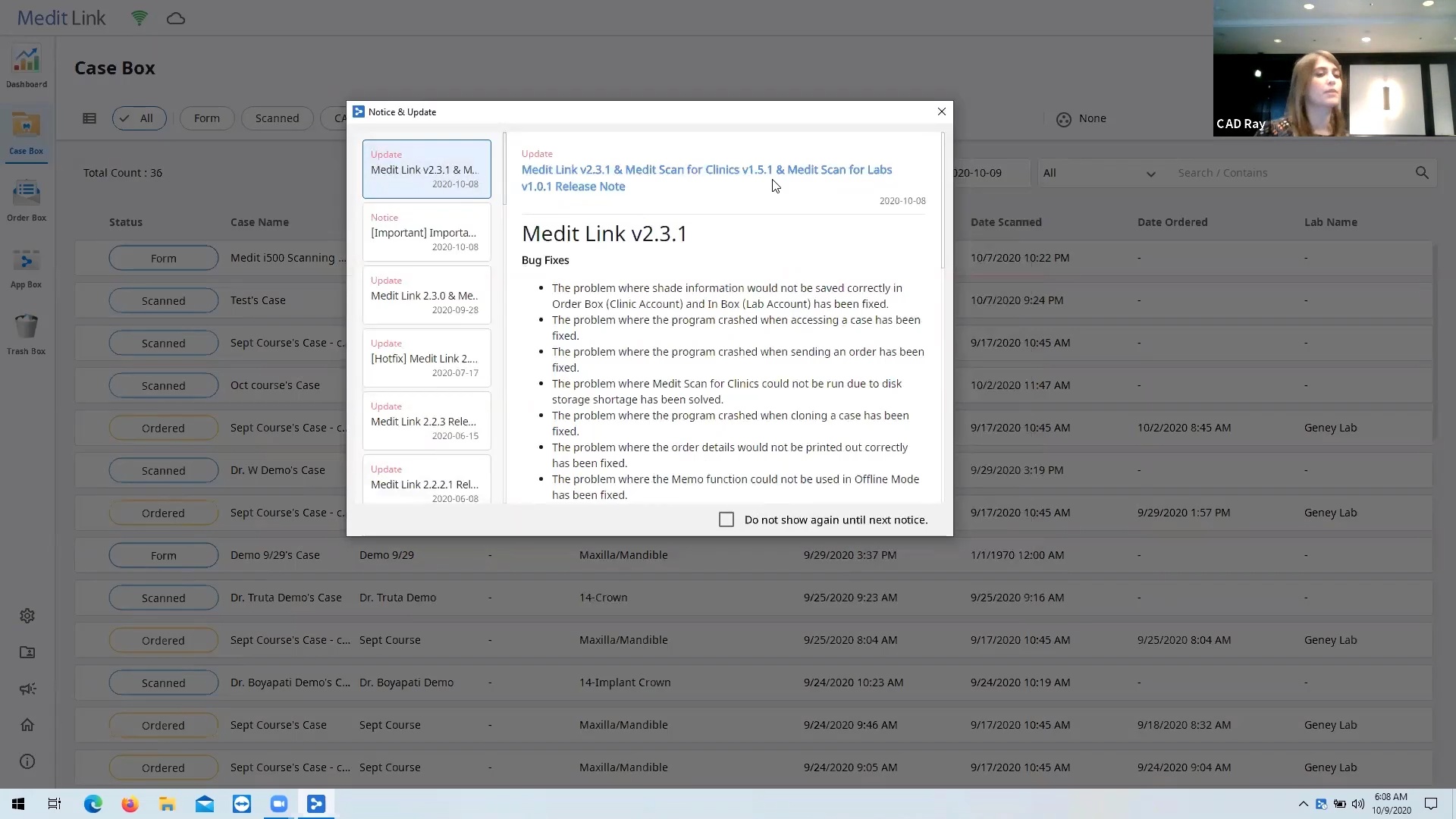Open the Case Box sidebar icon

point(27,134)
